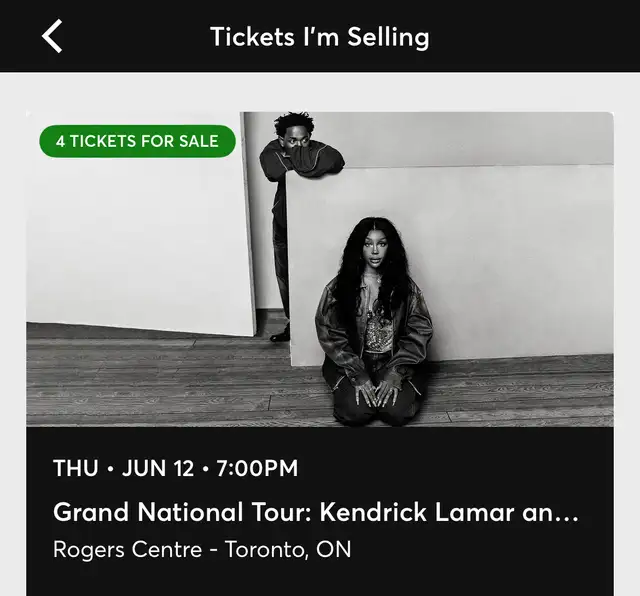Go back using the left chevron arrow
The height and width of the screenshot is (596, 640).
pos(52,36)
